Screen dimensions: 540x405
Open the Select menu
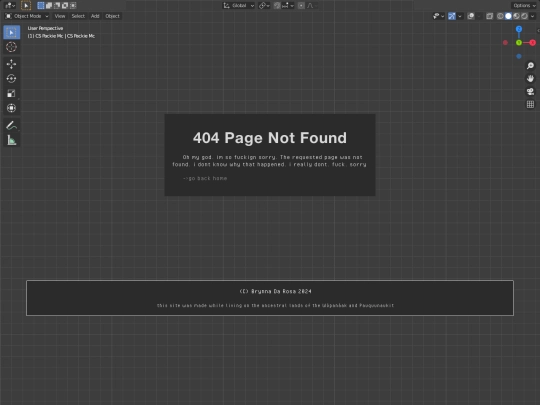(x=78, y=16)
